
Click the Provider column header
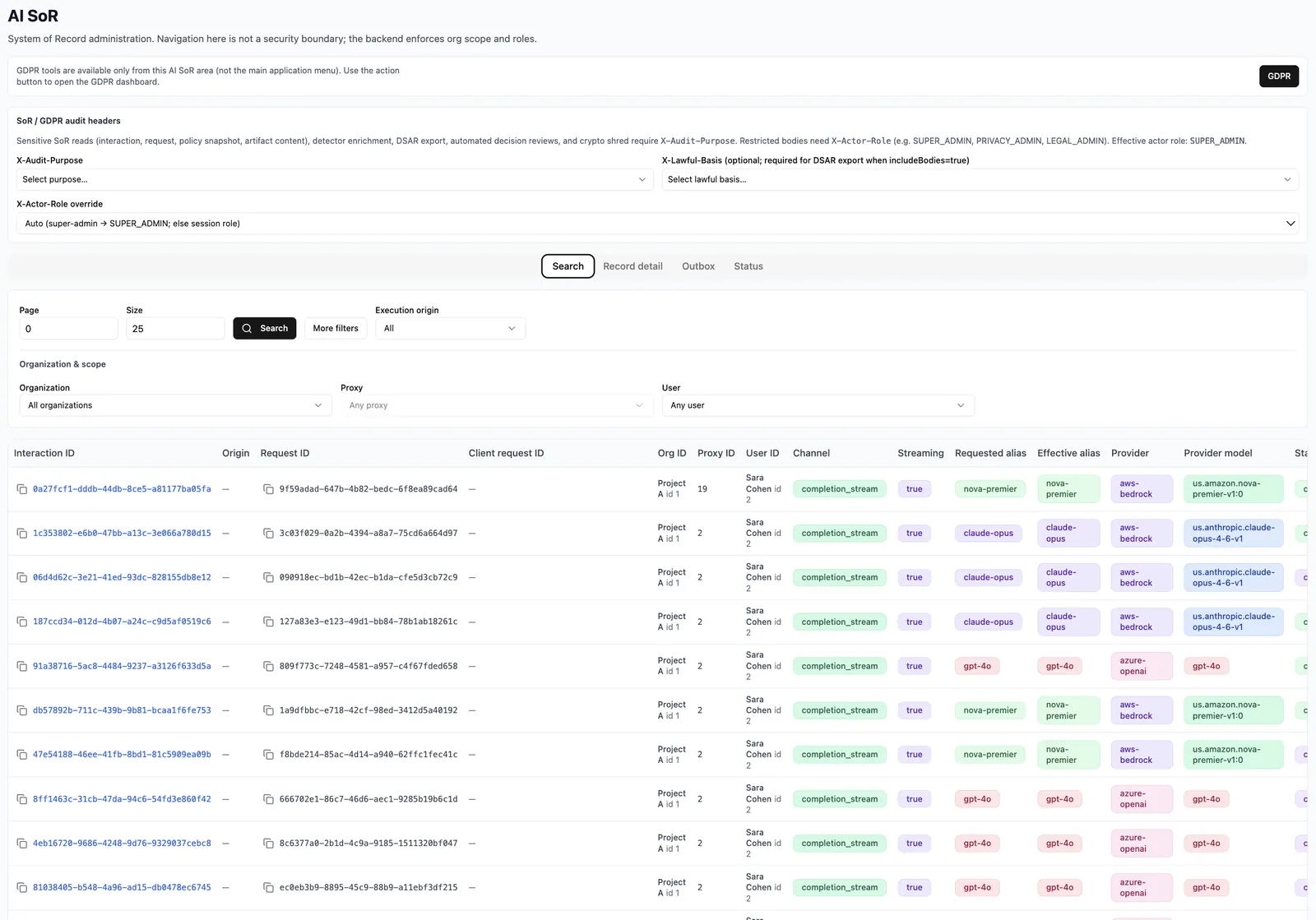coord(1130,453)
